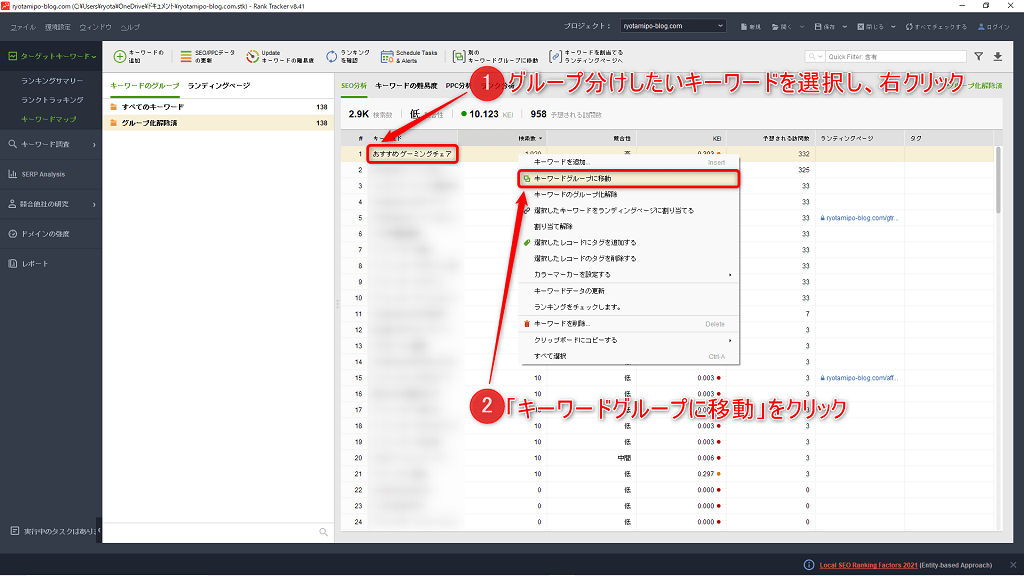Open the ファイル menu
This screenshot has width=1024, height=576.
click(x=23, y=26)
